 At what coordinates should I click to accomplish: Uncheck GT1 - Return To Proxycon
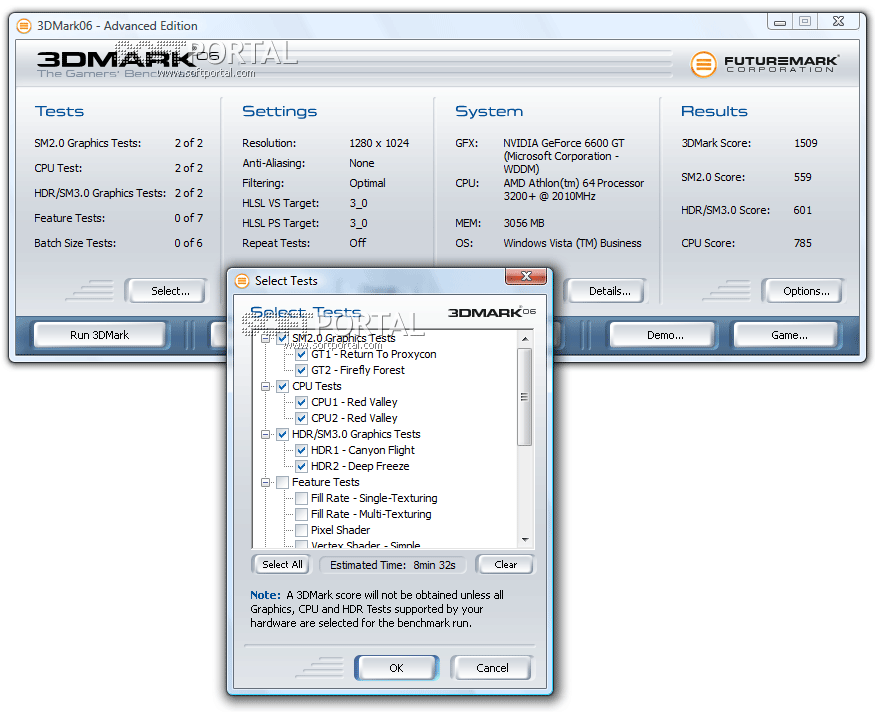pos(301,354)
